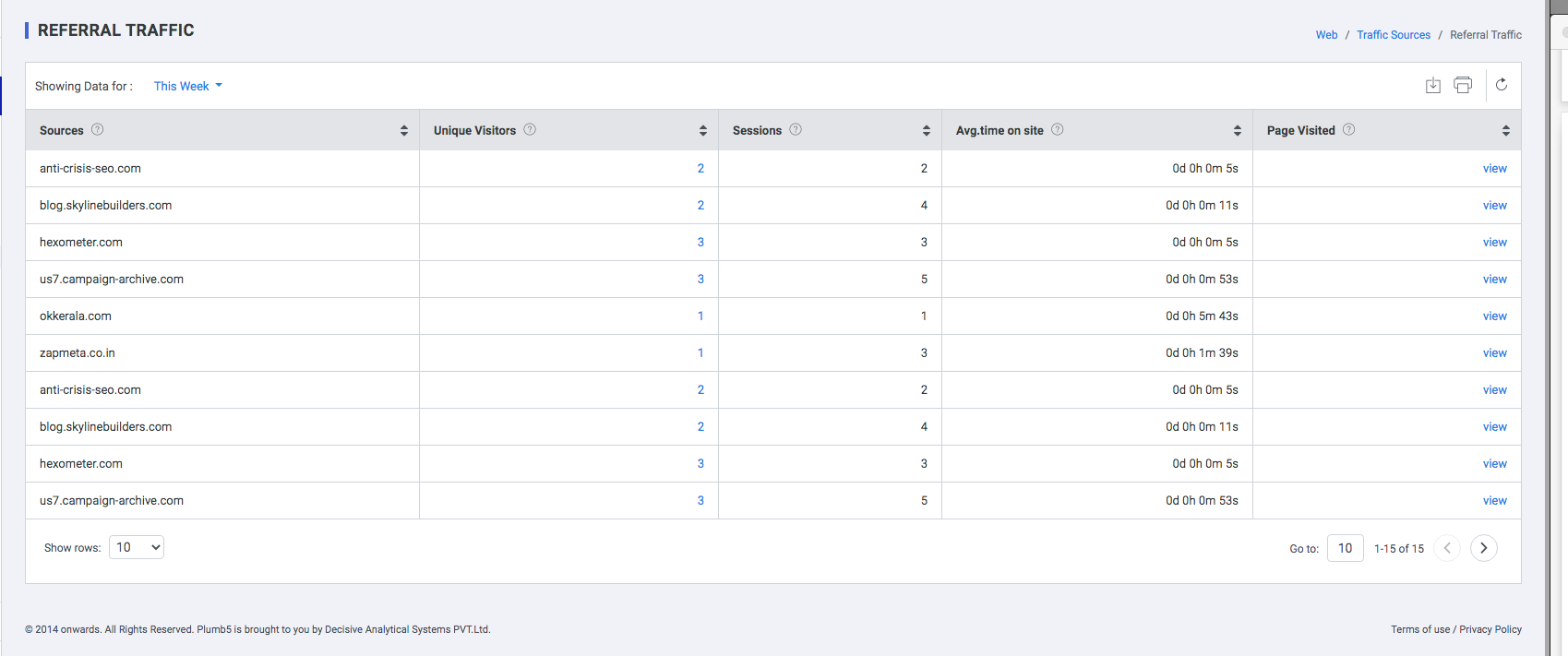Open unique visitors count for okkerala.com
The height and width of the screenshot is (656, 1568).
point(700,316)
